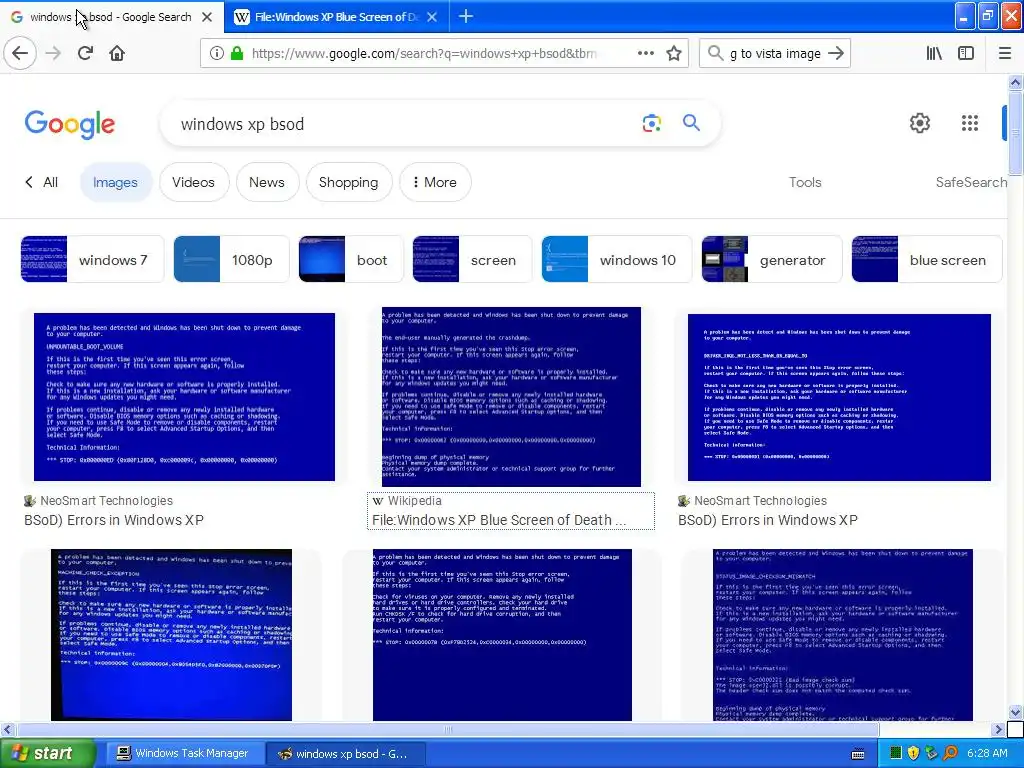This screenshot has height=768, width=1024.
Task: Select the windows xp bsod Google Search tab
Action: tap(112, 17)
